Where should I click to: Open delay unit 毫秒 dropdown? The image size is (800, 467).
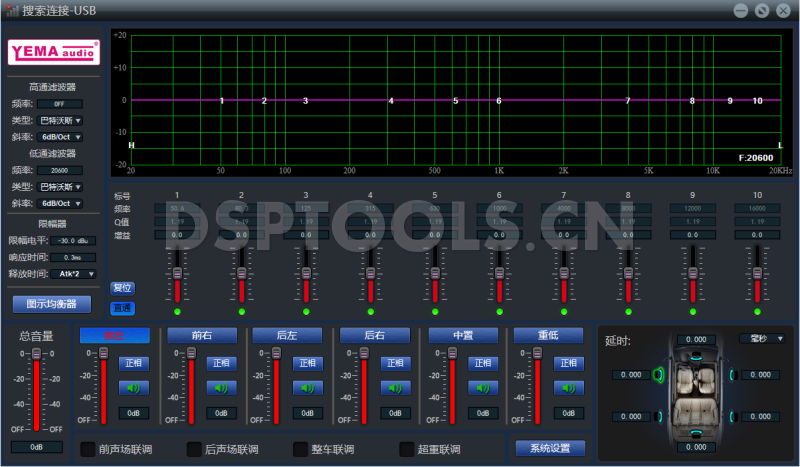tap(762, 339)
